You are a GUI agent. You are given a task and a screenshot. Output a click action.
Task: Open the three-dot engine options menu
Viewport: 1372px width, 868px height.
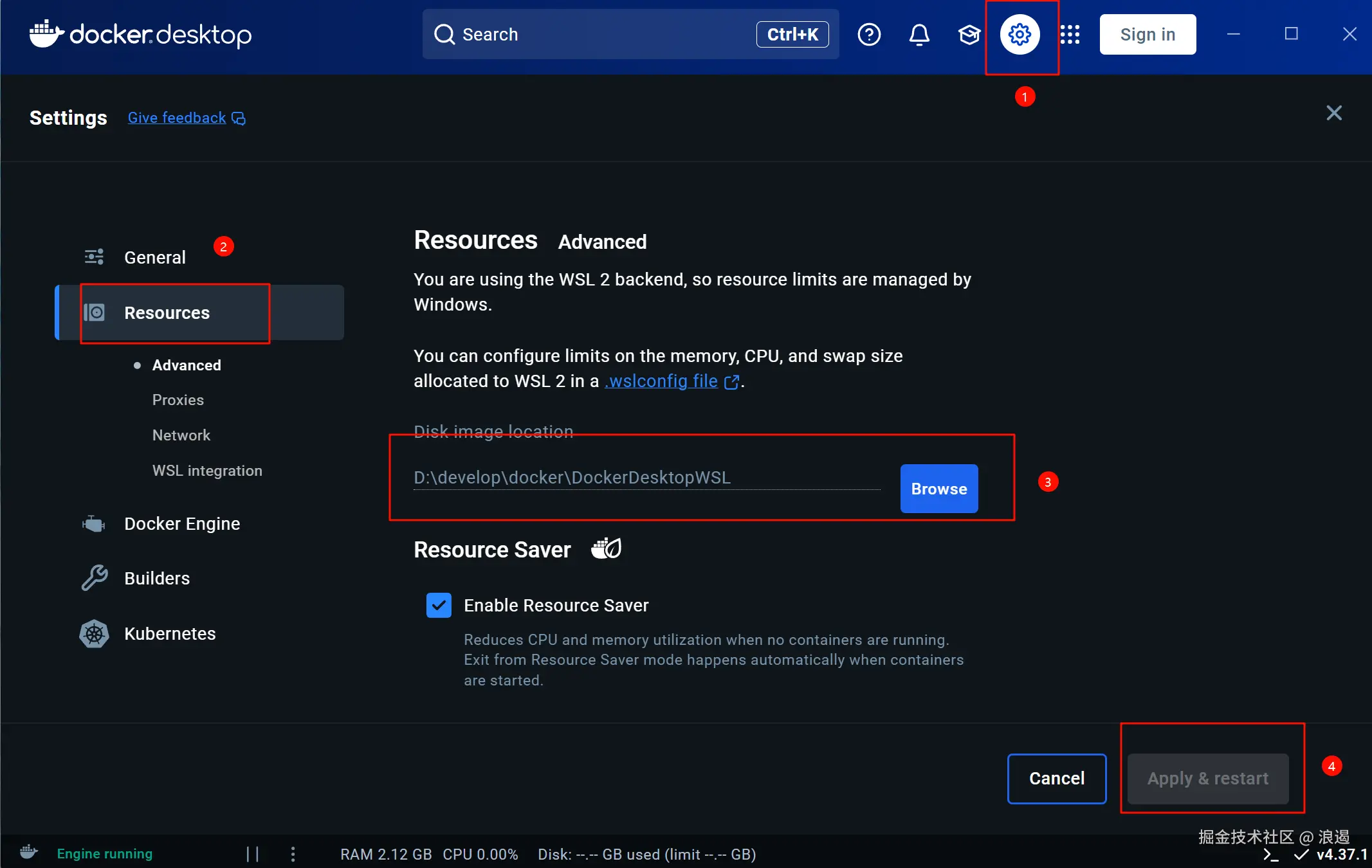point(293,854)
